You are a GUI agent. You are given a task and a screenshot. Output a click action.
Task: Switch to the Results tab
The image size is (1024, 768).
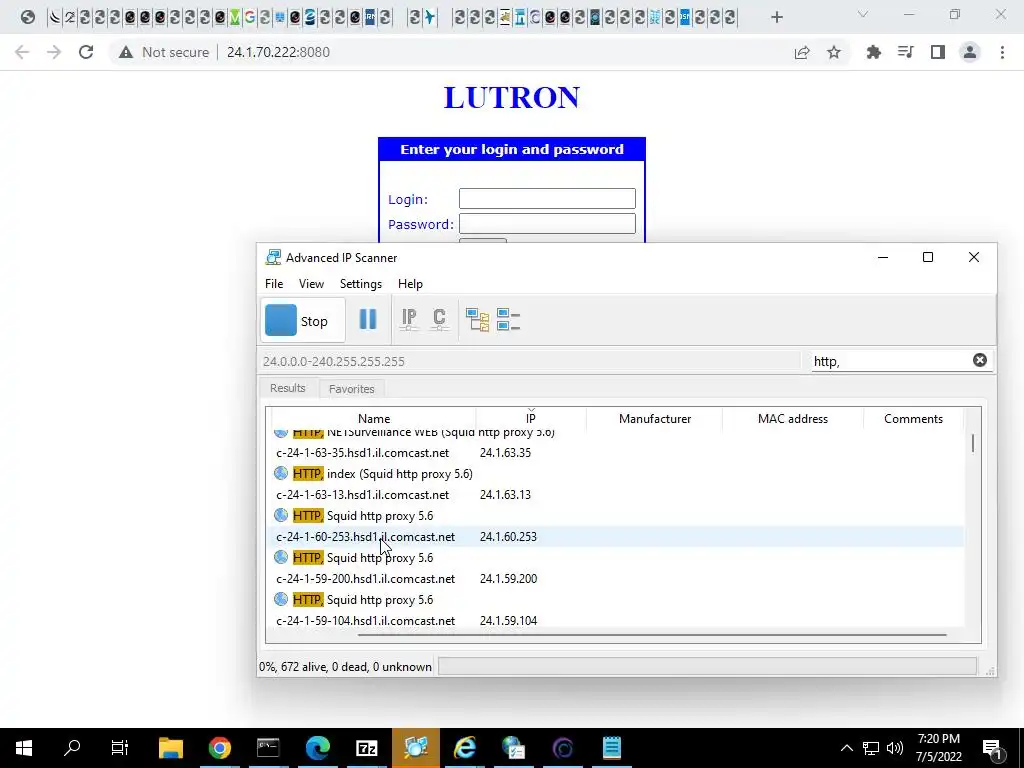[287, 388]
